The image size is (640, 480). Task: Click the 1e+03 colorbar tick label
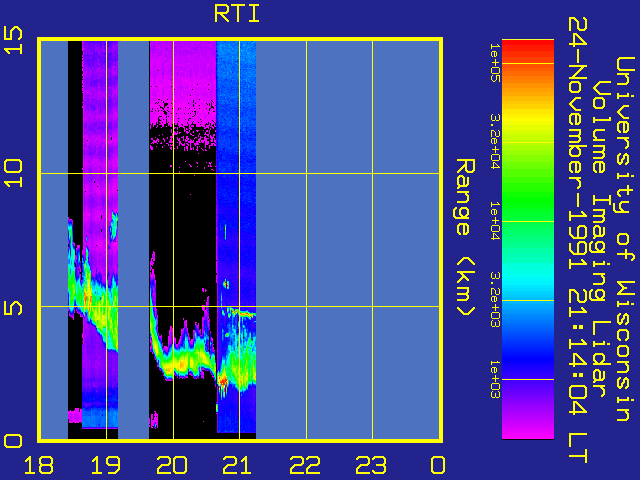click(x=495, y=380)
